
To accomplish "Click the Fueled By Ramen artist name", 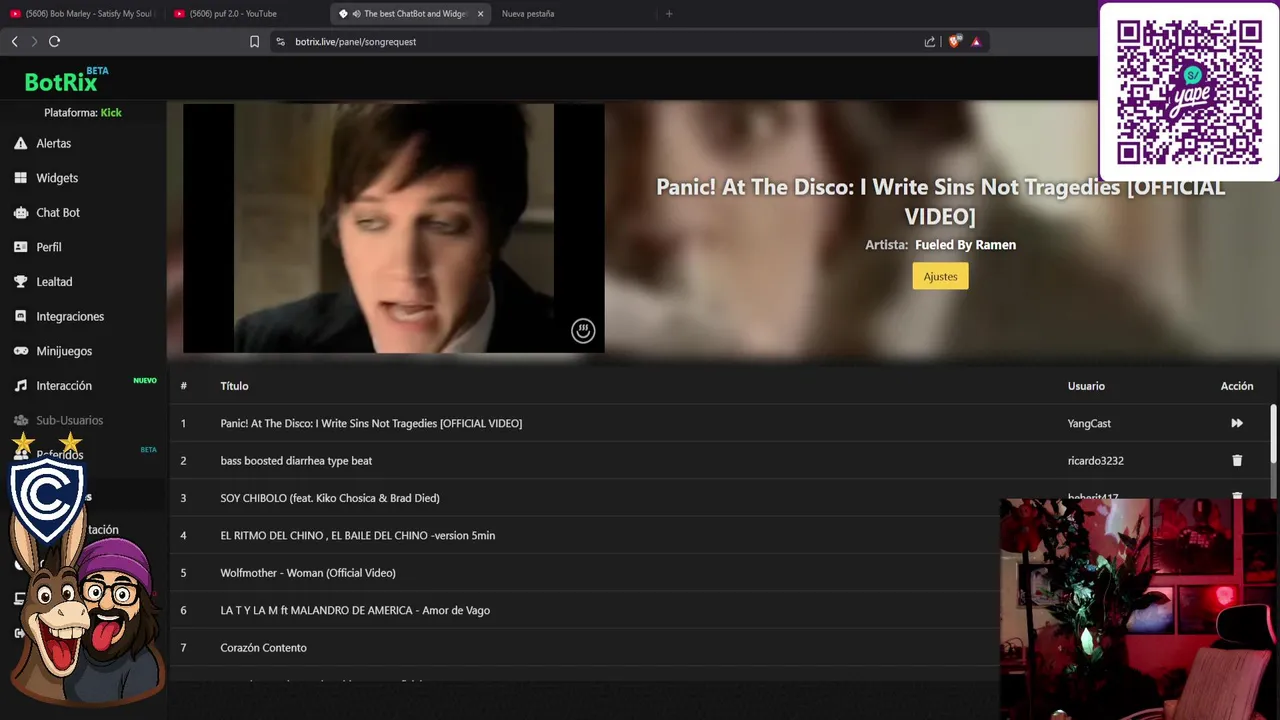I will 965,245.
